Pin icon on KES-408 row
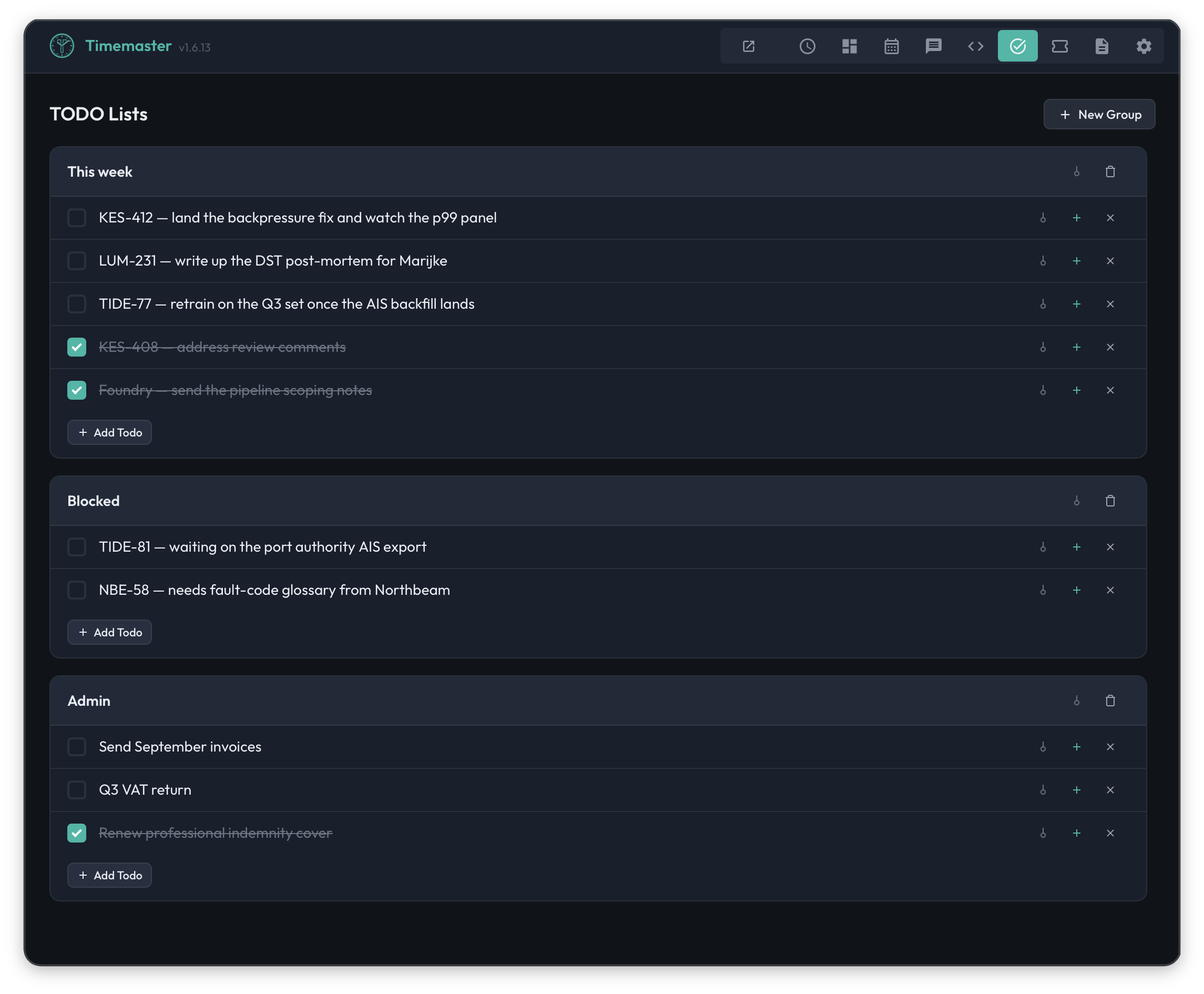 [x=1043, y=347]
